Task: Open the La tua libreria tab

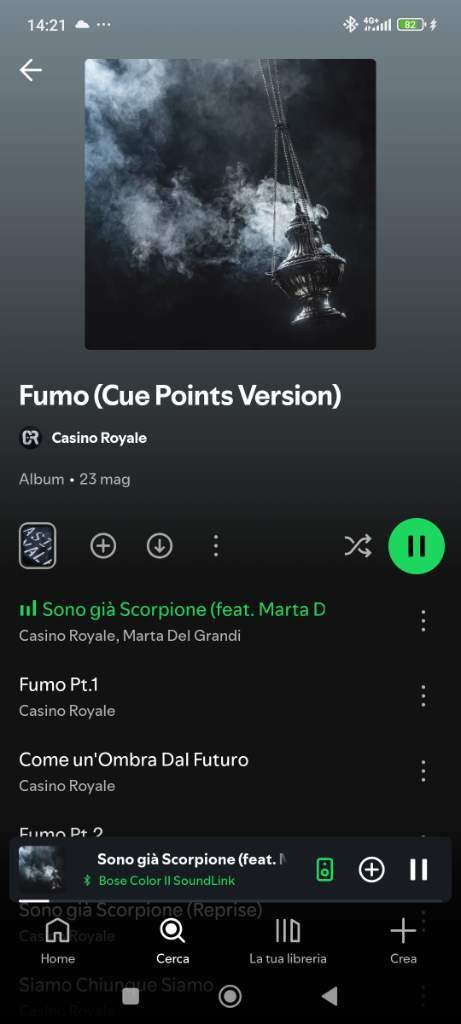Action: click(287, 940)
